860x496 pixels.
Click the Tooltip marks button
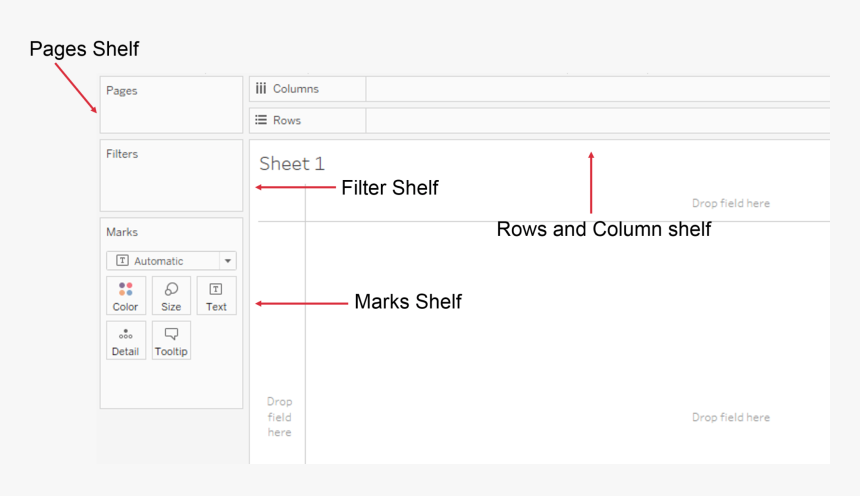pos(171,341)
